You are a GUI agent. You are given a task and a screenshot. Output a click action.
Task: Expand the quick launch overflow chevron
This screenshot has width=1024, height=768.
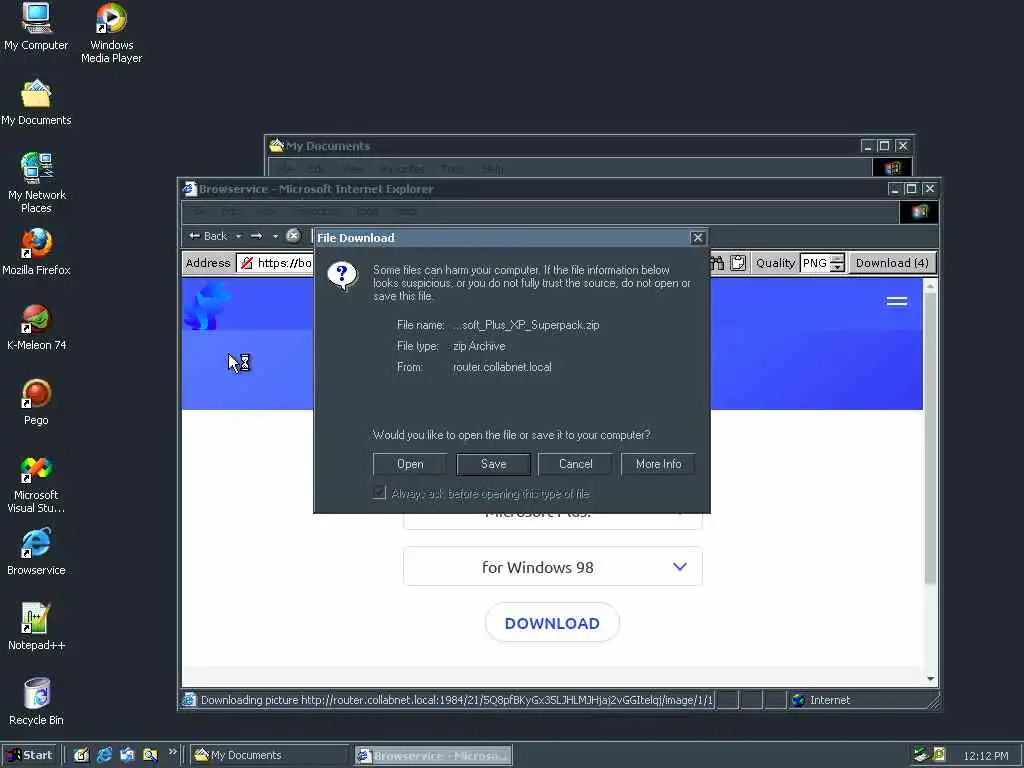click(172, 752)
